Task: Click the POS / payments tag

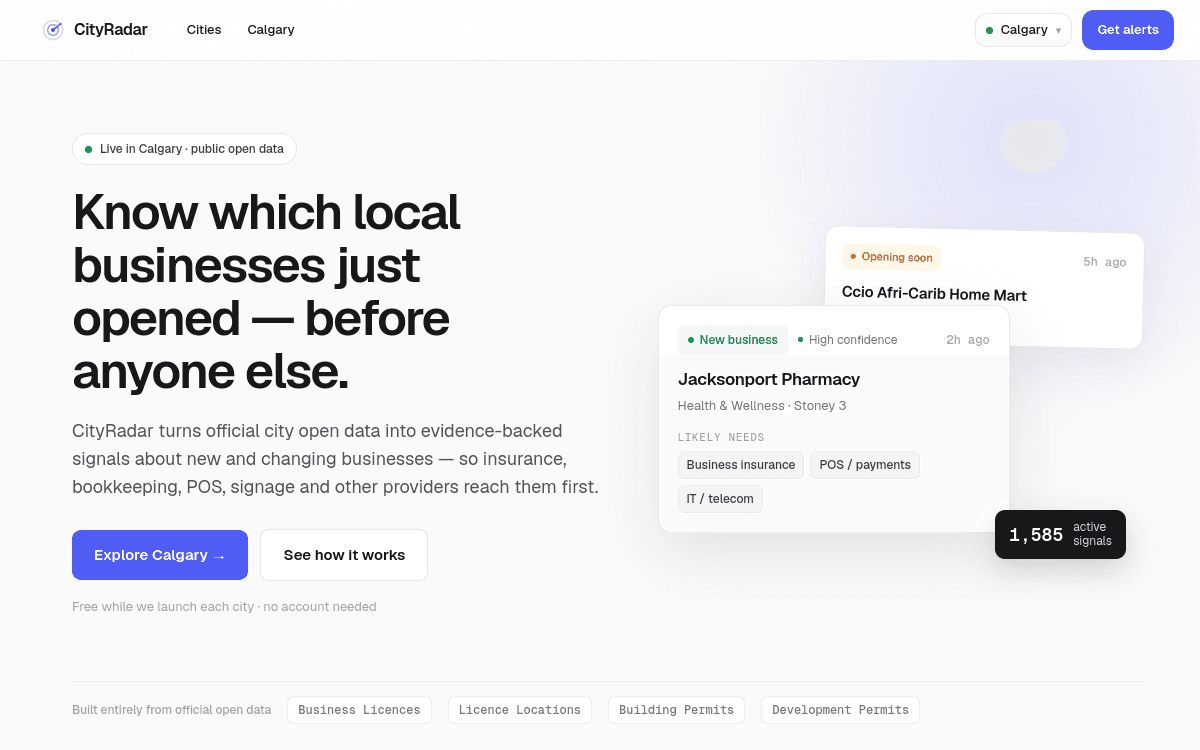Action: click(865, 465)
